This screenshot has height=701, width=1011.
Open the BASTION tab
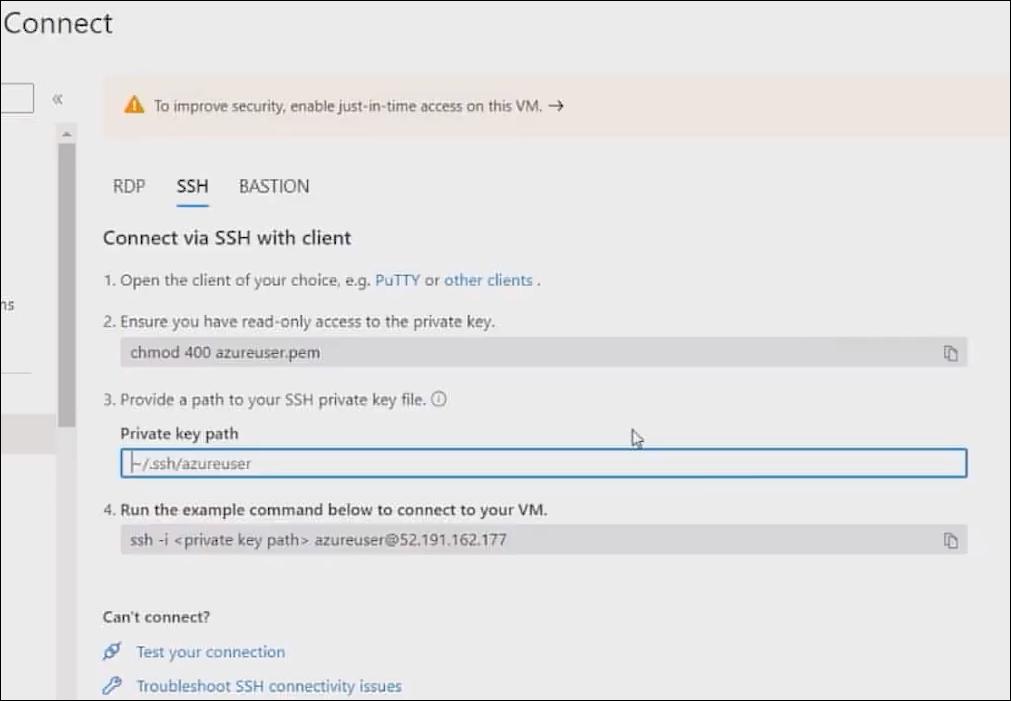274,186
